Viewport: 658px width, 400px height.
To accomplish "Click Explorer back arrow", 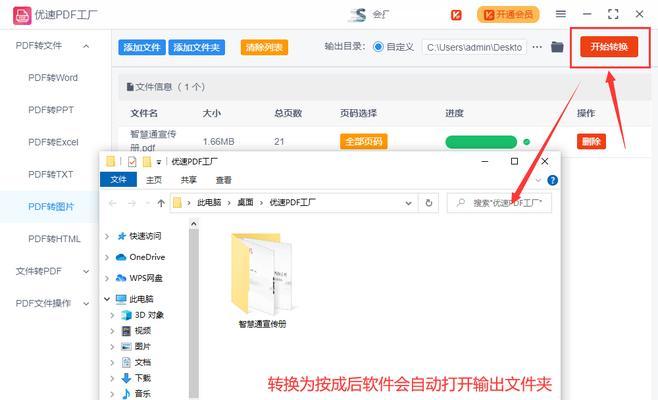I will [x=112, y=203].
